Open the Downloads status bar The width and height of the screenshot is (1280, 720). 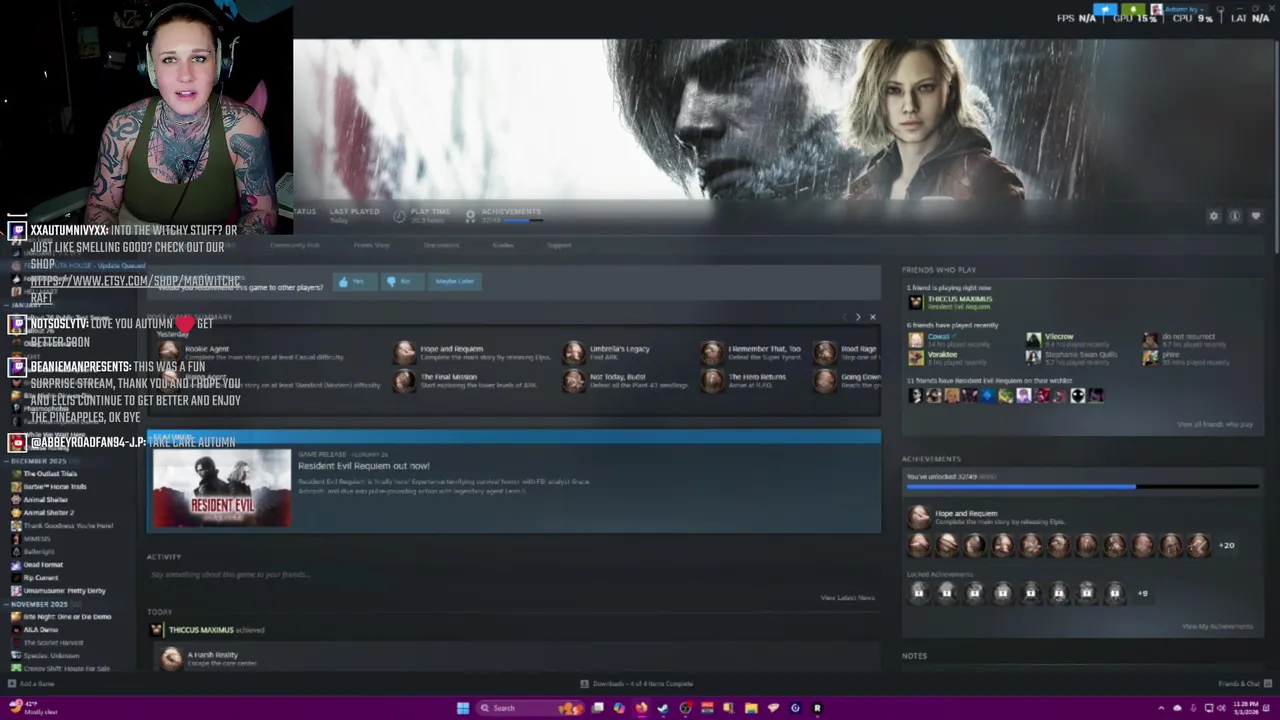[637, 684]
